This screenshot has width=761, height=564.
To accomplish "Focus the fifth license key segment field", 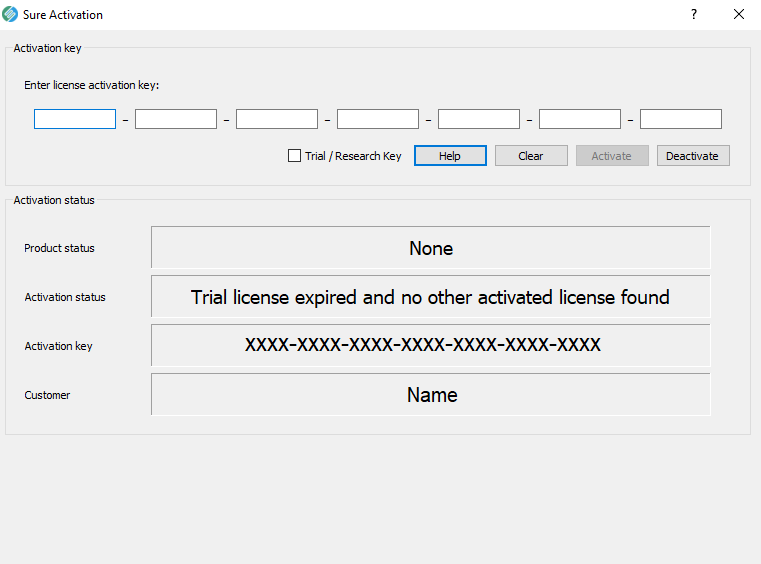I will tap(479, 119).
